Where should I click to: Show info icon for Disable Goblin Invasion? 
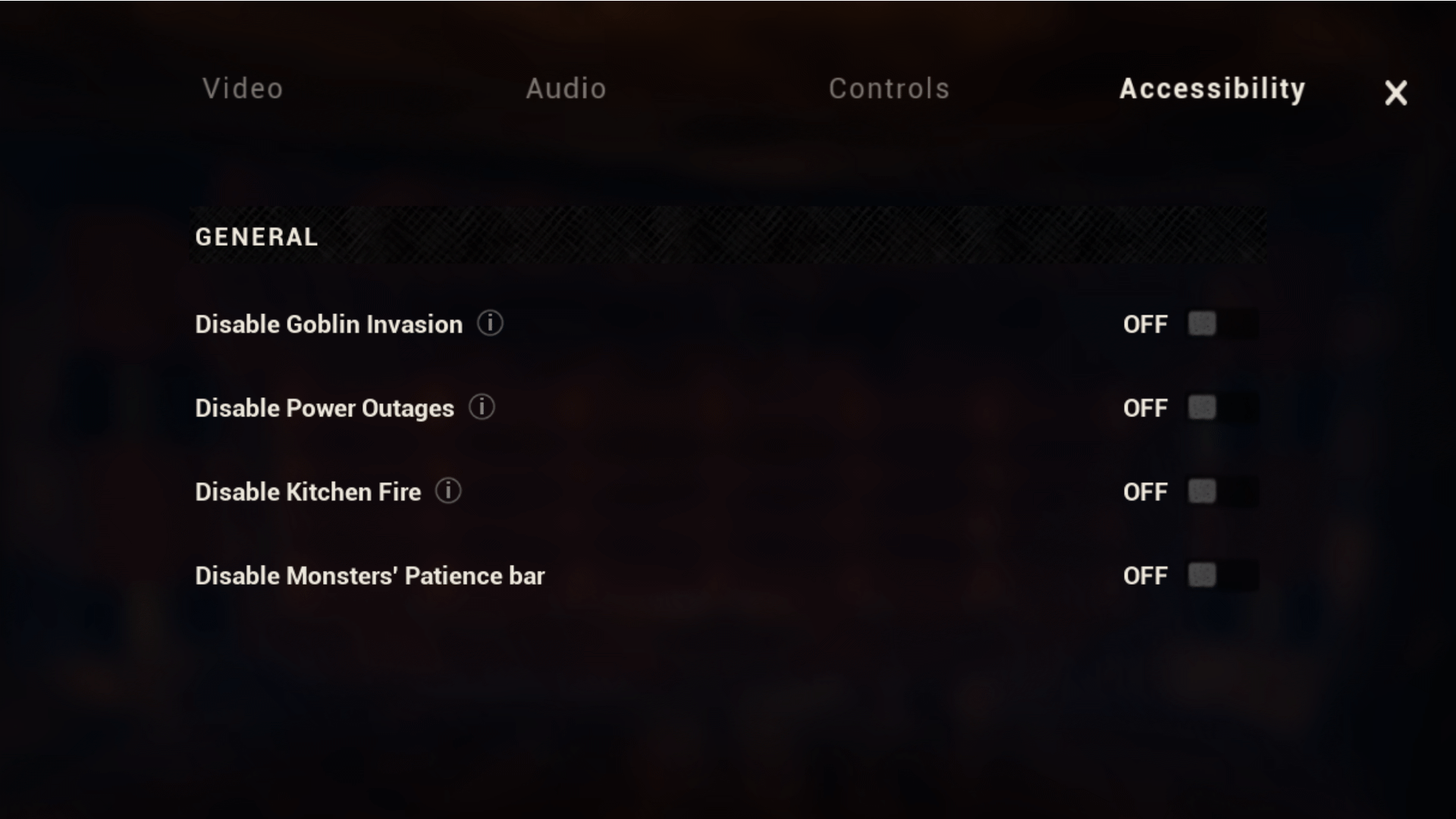pos(490,324)
